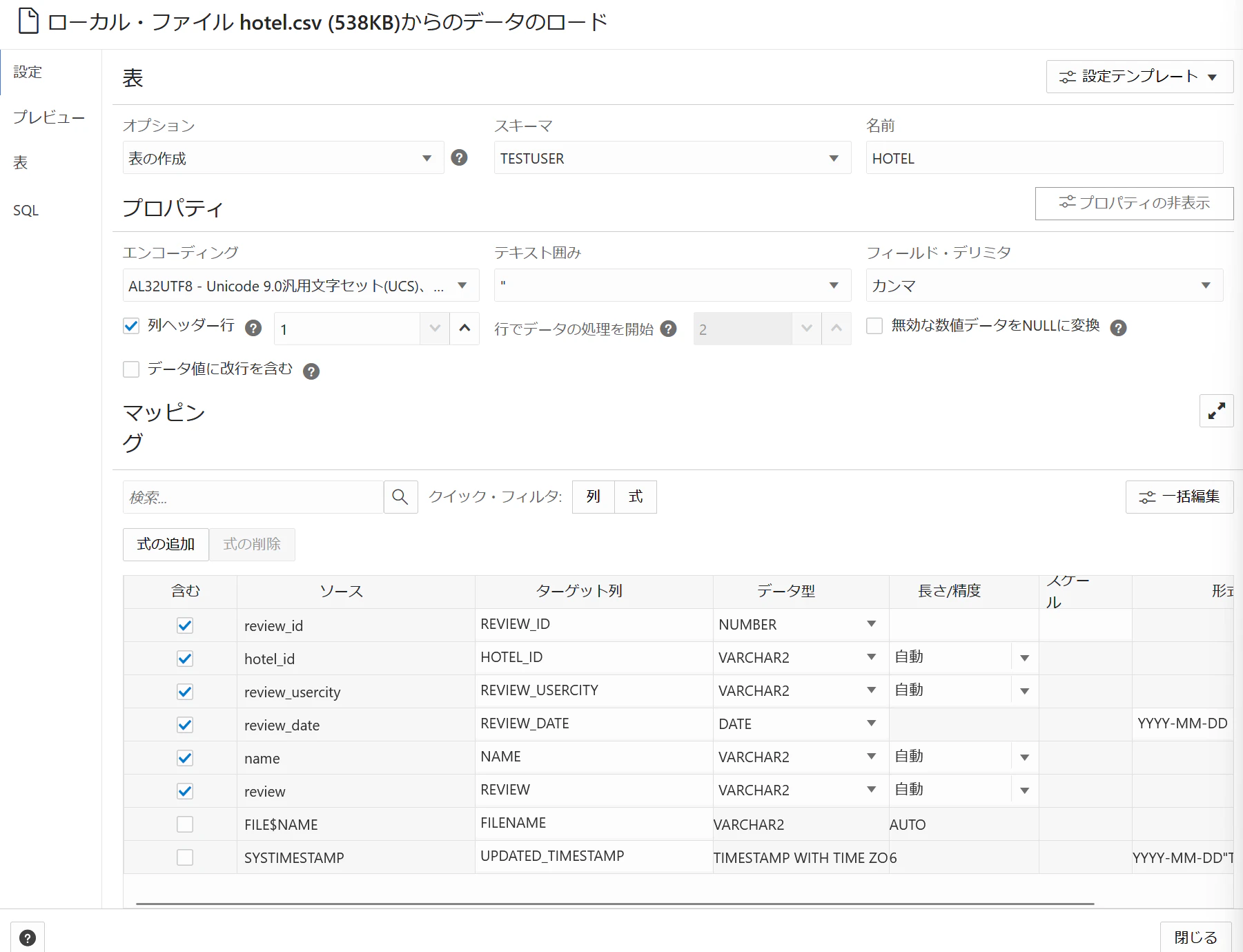Screen dimensions: 1243x952
Task: Click the YYYY-MM-DD format field for review_date
Action: pyautogui.click(x=1183, y=723)
